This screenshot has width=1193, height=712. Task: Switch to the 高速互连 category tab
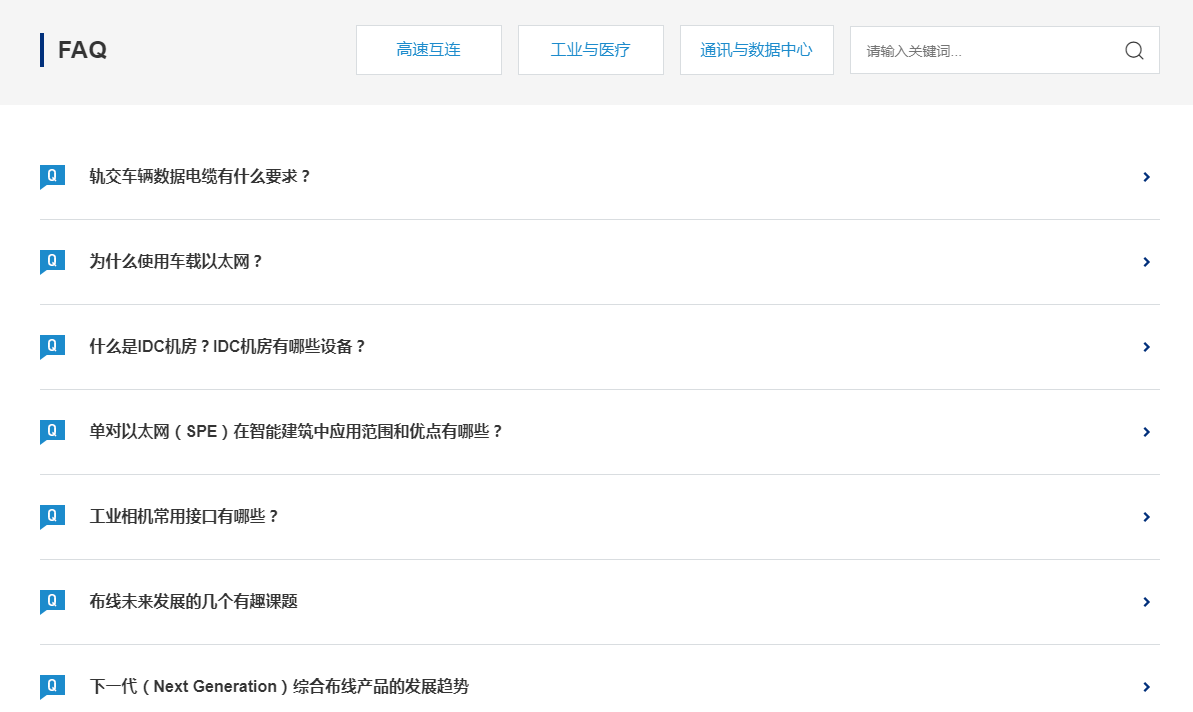(428, 50)
